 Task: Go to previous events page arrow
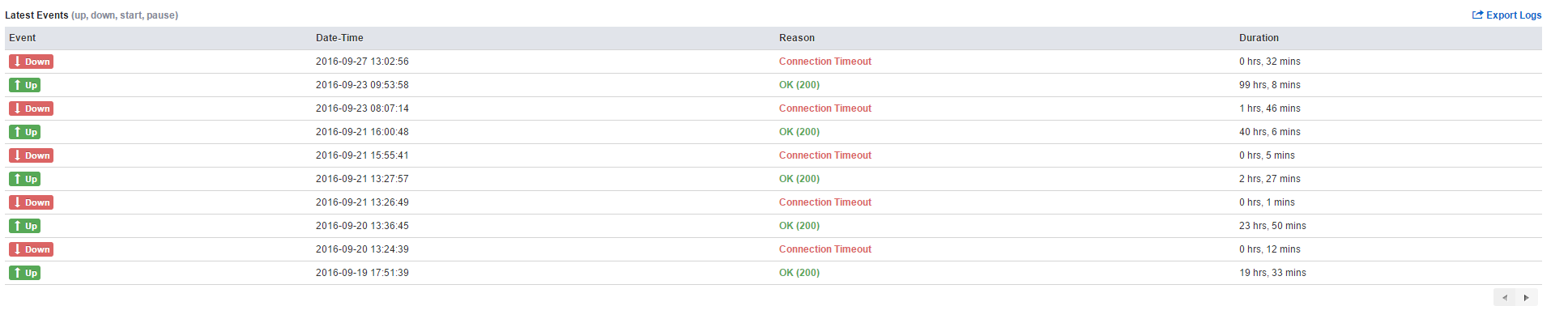(1505, 298)
